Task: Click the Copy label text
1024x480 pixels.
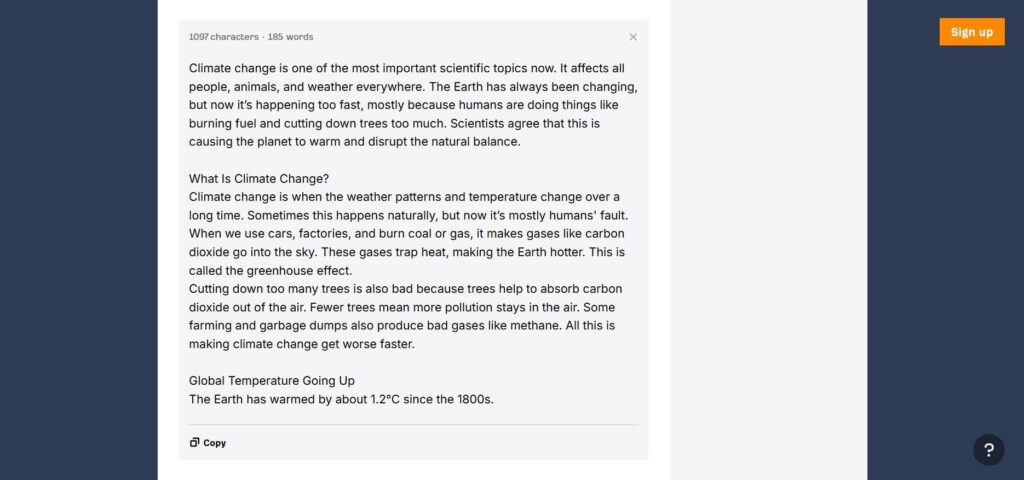Action: (214, 443)
